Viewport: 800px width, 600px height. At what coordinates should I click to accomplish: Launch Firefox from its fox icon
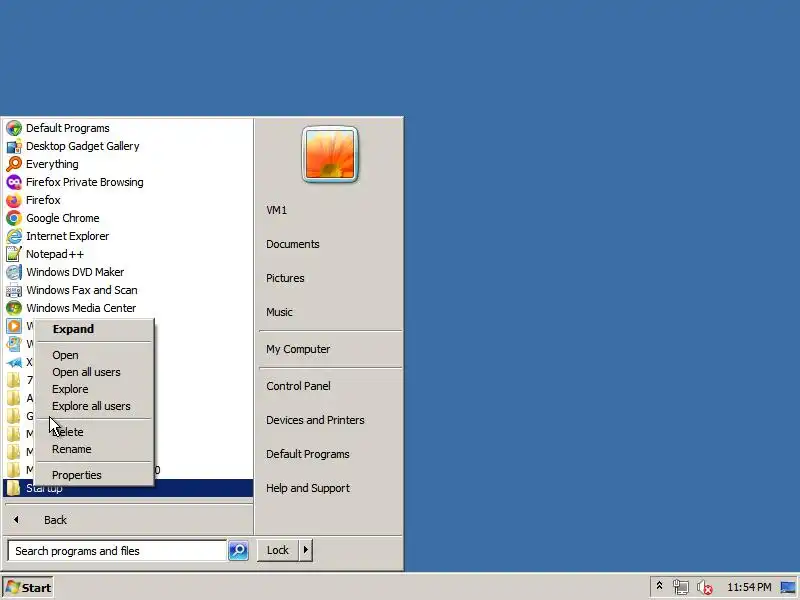point(14,200)
